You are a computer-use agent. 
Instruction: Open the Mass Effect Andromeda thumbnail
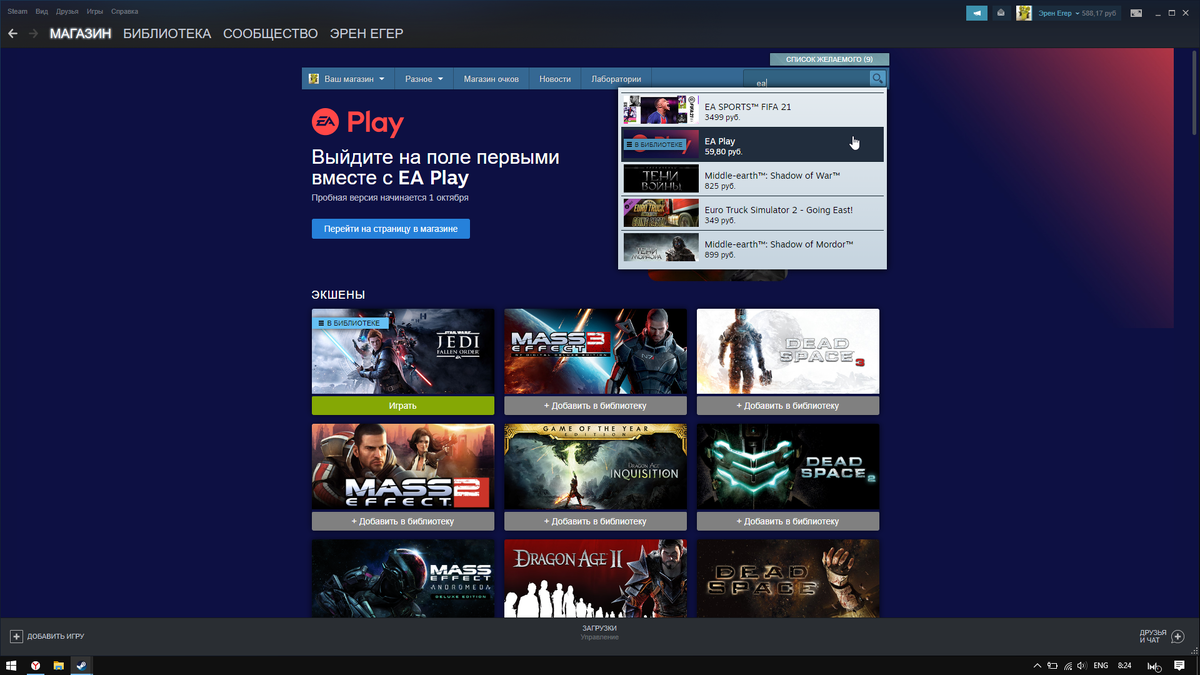[403, 578]
